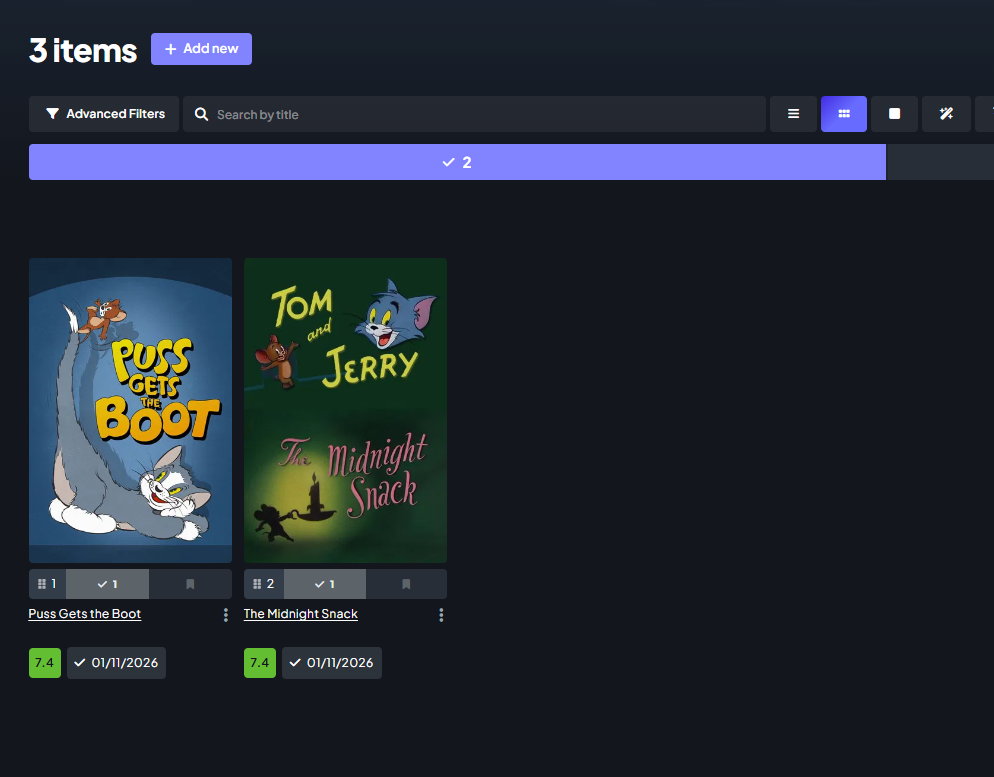Click order number 1 on Puss Gets the Boot
The image size is (994, 777).
[x=48, y=584]
